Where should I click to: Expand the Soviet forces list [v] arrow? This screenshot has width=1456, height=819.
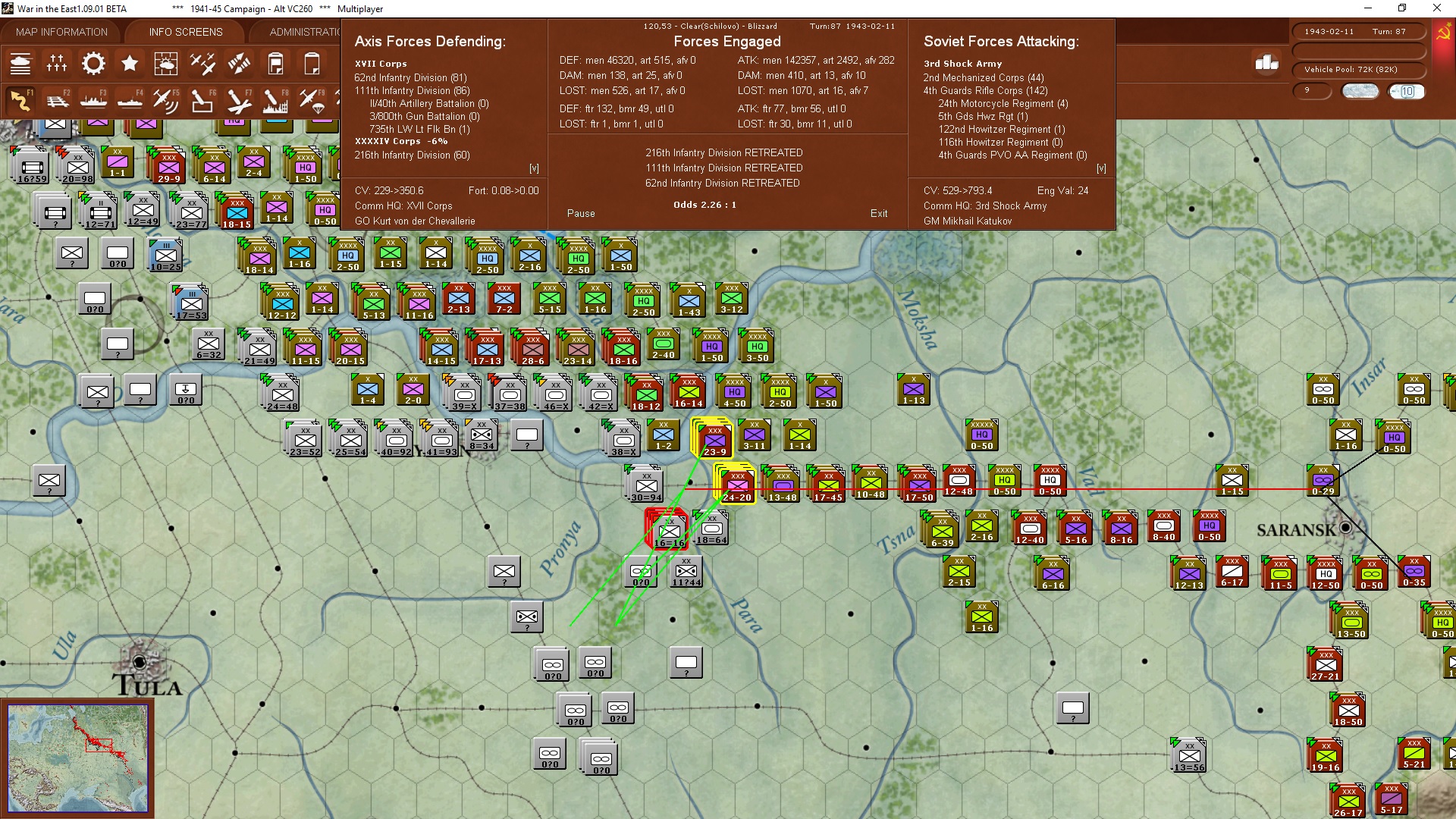click(x=1101, y=168)
